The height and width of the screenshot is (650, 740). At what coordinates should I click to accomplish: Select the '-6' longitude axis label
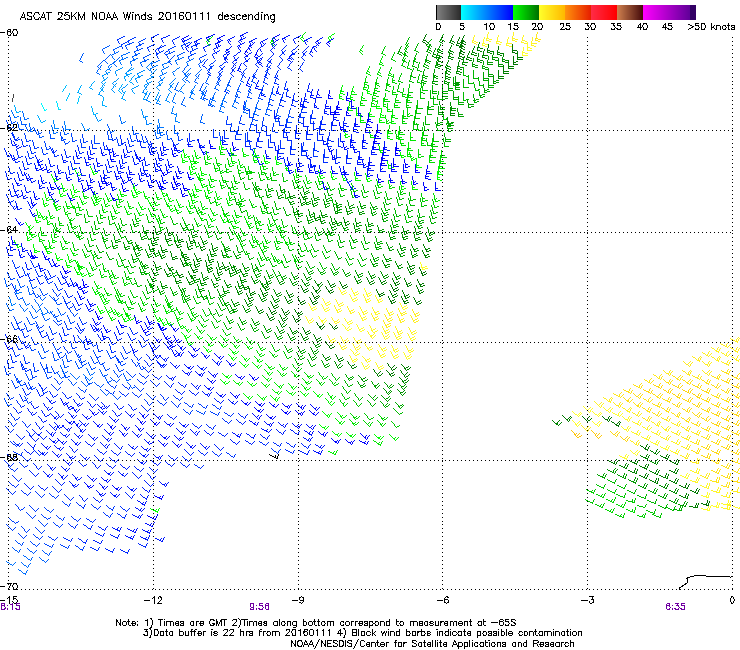(442, 600)
